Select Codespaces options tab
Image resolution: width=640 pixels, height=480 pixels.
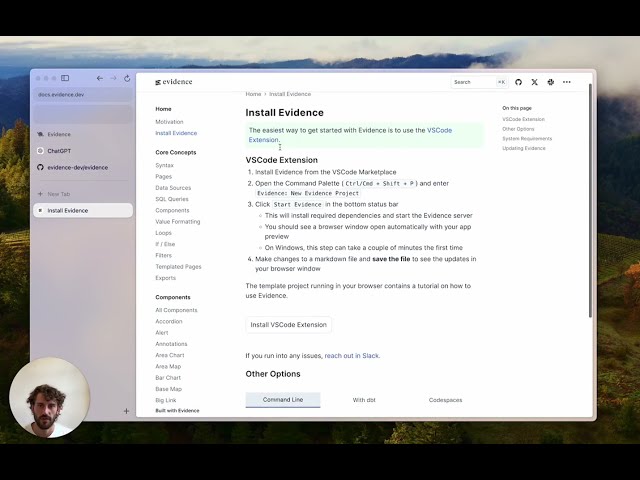pos(445,400)
